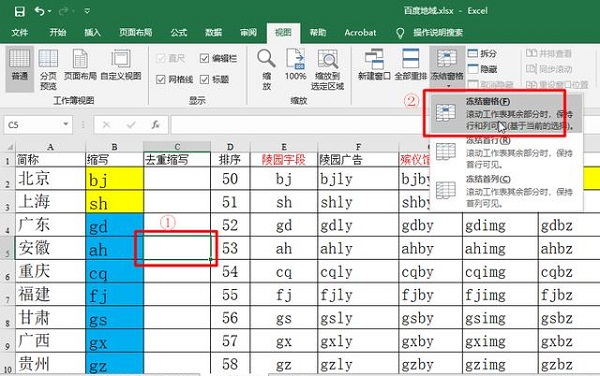The height and width of the screenshot is (376, 600).
Task: Select column F header
Action: click(358, 146)
